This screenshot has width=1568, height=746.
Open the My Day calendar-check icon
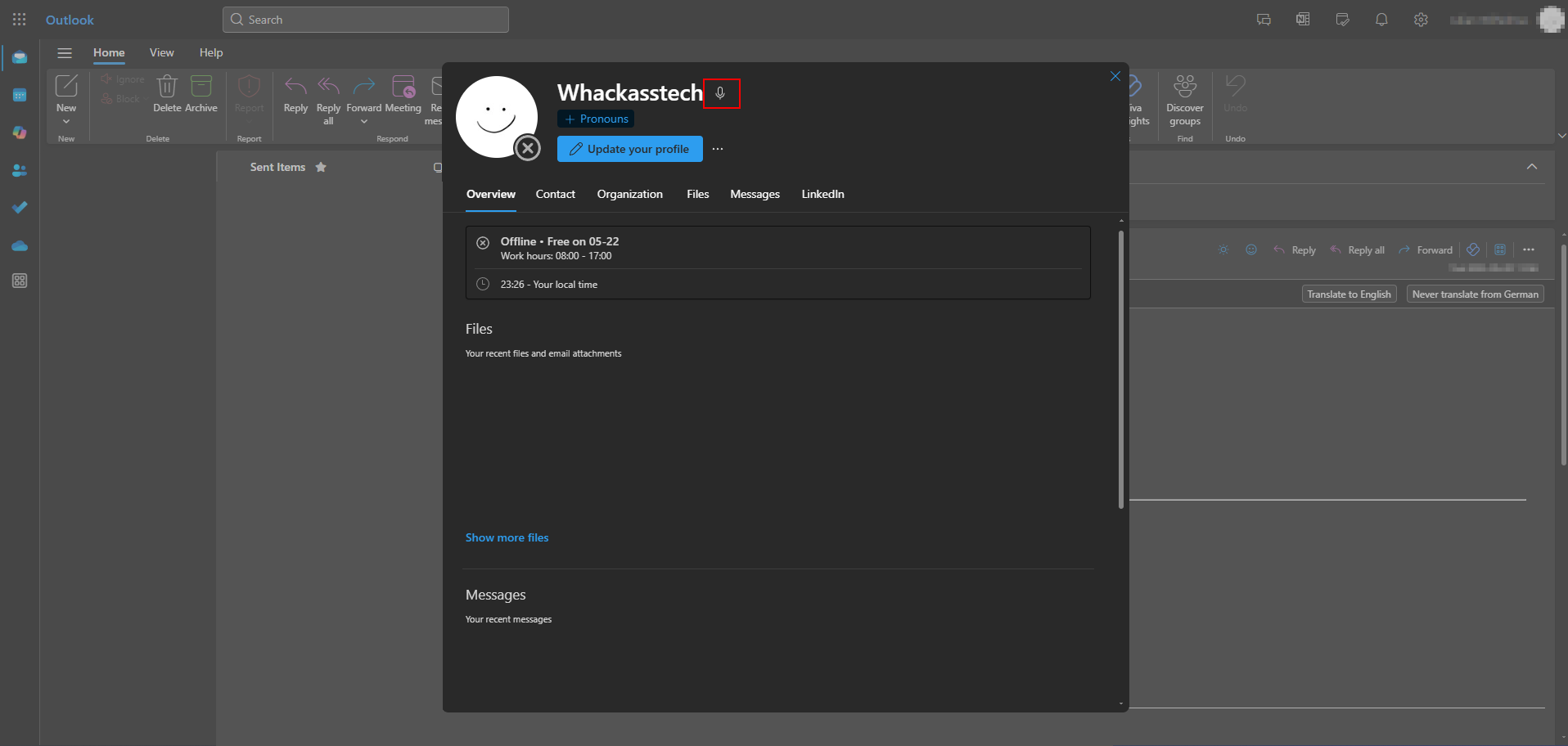(x=1342, y=20)
